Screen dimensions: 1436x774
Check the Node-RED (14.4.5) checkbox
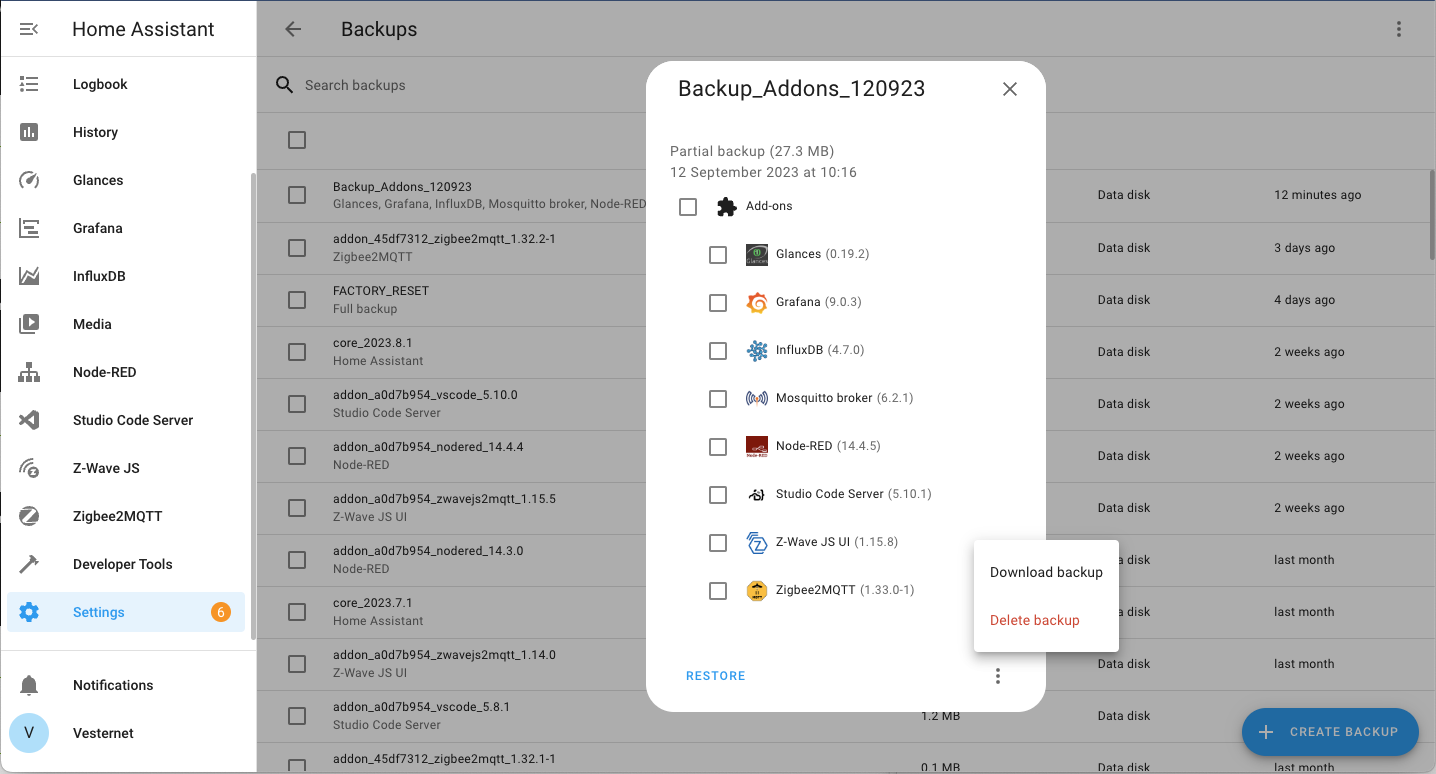pos(718,447)
